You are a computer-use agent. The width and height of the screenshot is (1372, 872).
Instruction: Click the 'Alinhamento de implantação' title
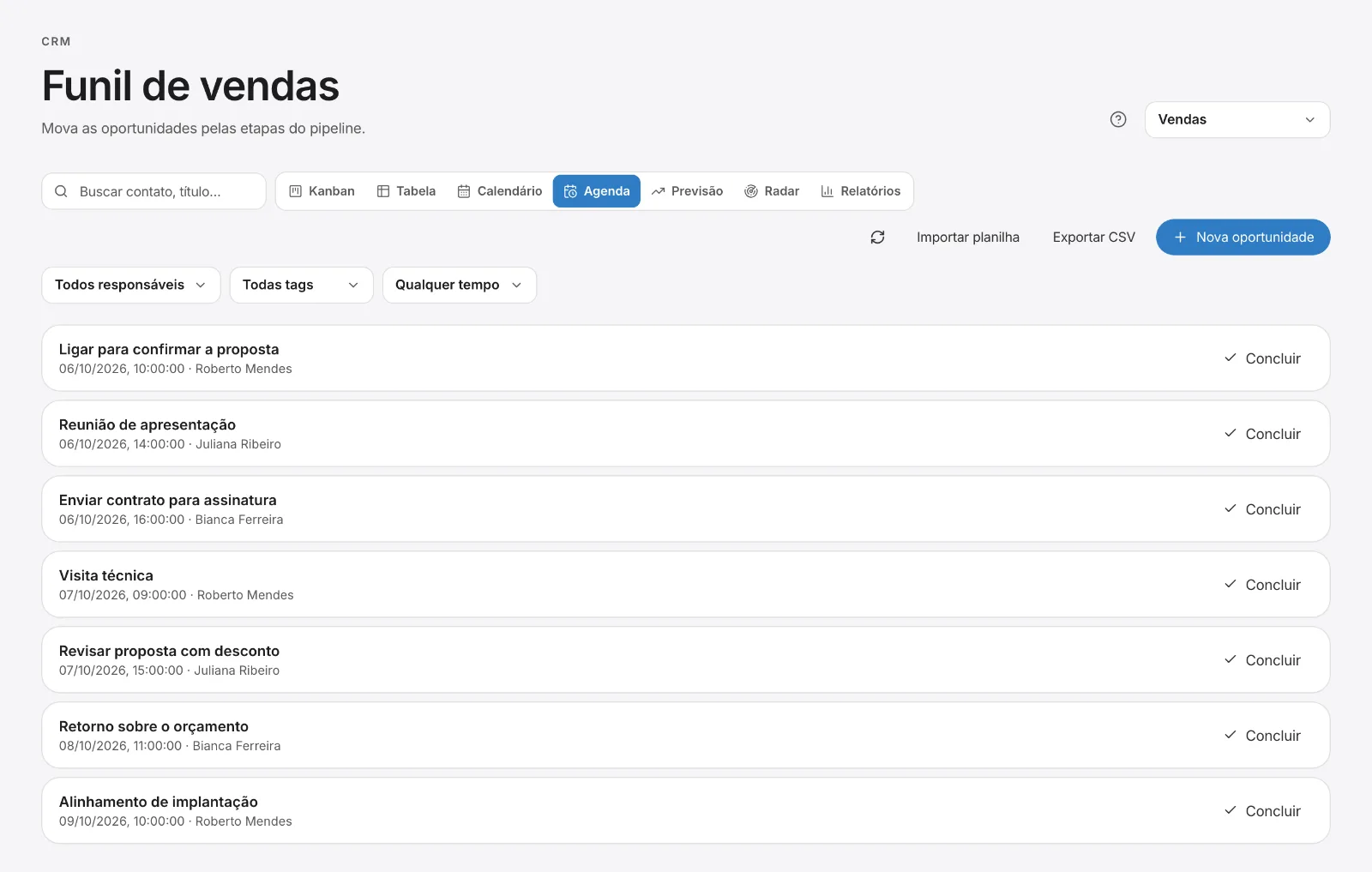tap(159, 802)
